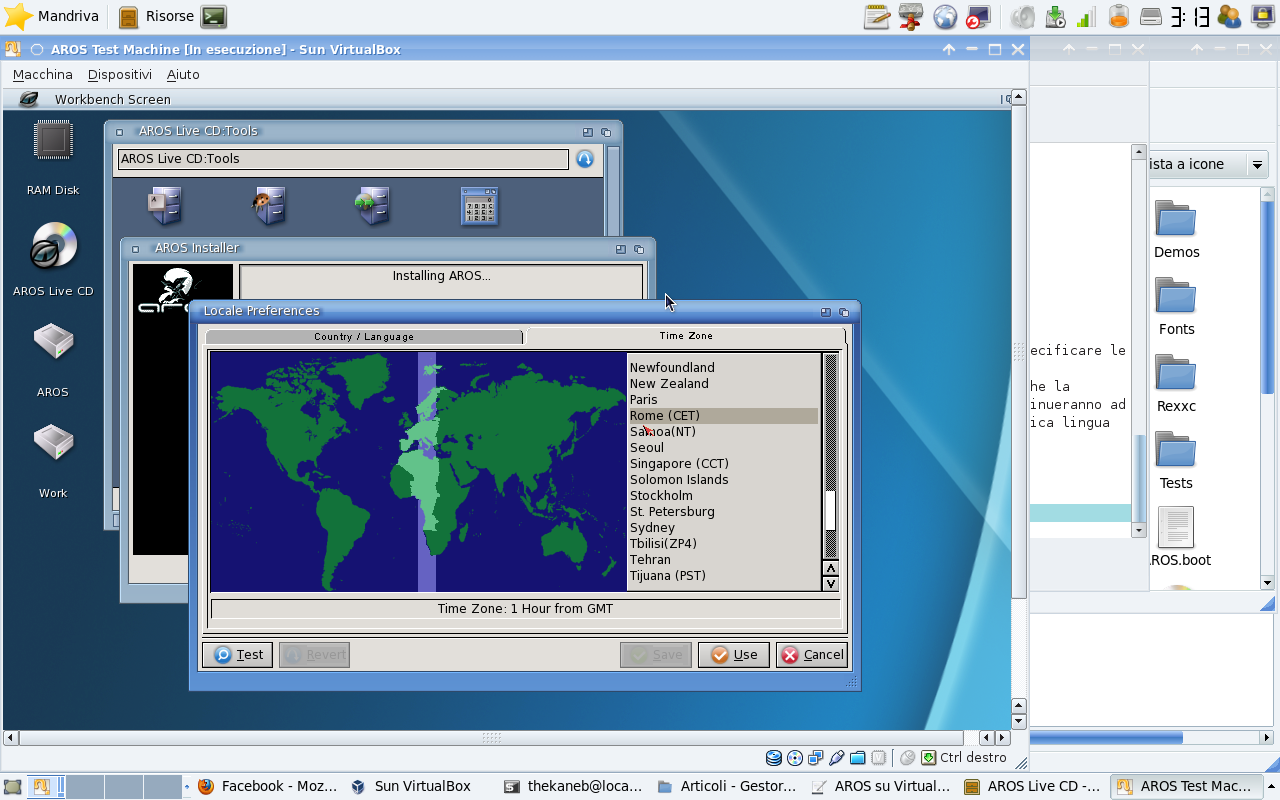Switch to Articoli - Gestor... taskbar entry
The width and height of the screenshot is (1280, 800).
coord(727,787)
